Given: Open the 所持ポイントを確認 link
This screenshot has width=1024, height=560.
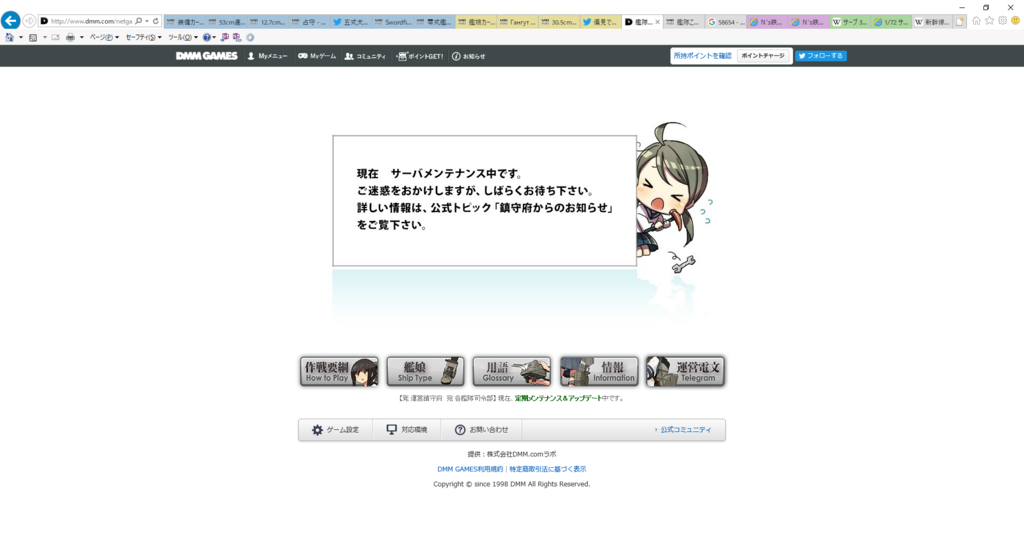Looking at the screenshot, I should (703, 56).
